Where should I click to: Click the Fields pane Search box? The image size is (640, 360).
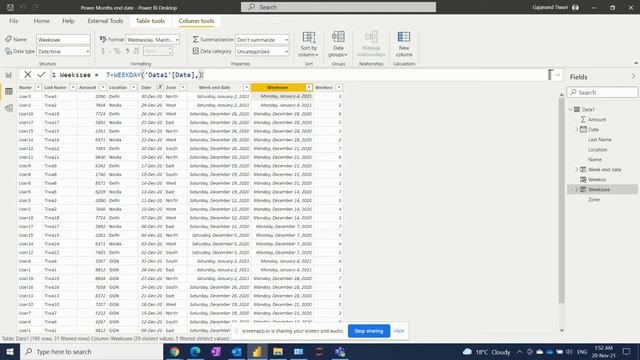pyautogui.click(x=602, y=93)
